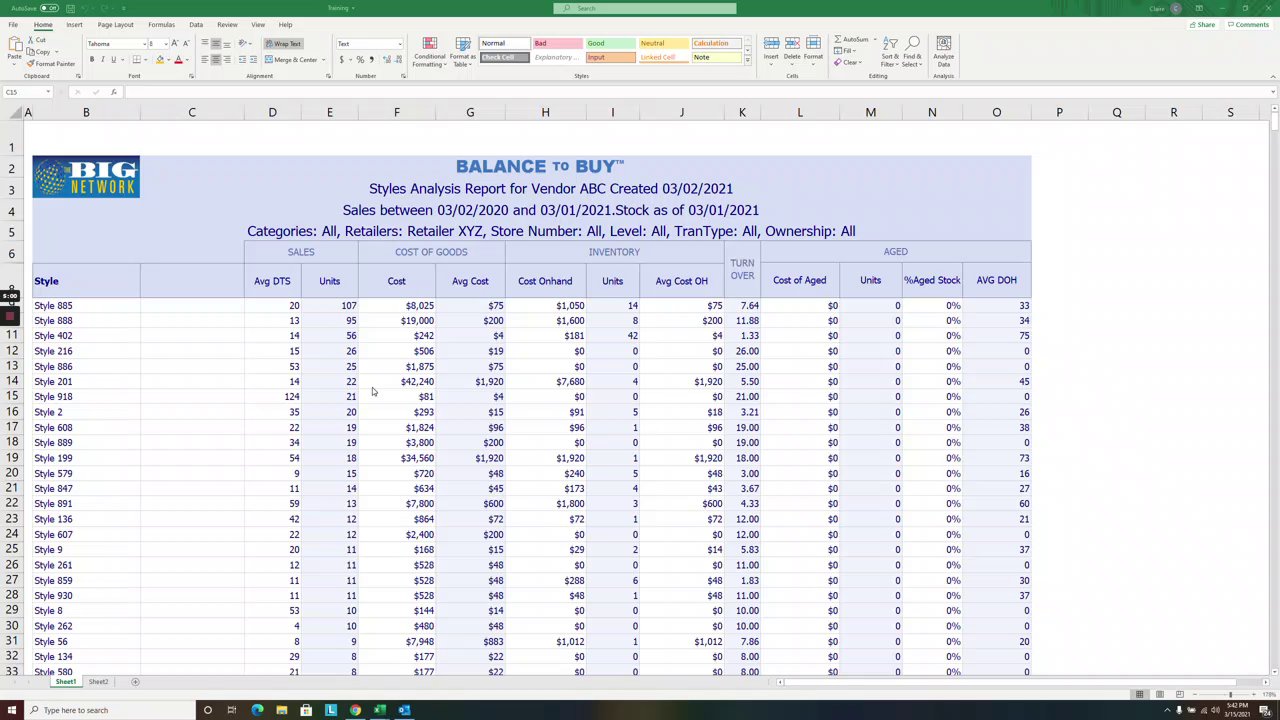Open Outlook from the Windows taskbar
Screen dimensions: 1280x720
click(x=404, y=710)
